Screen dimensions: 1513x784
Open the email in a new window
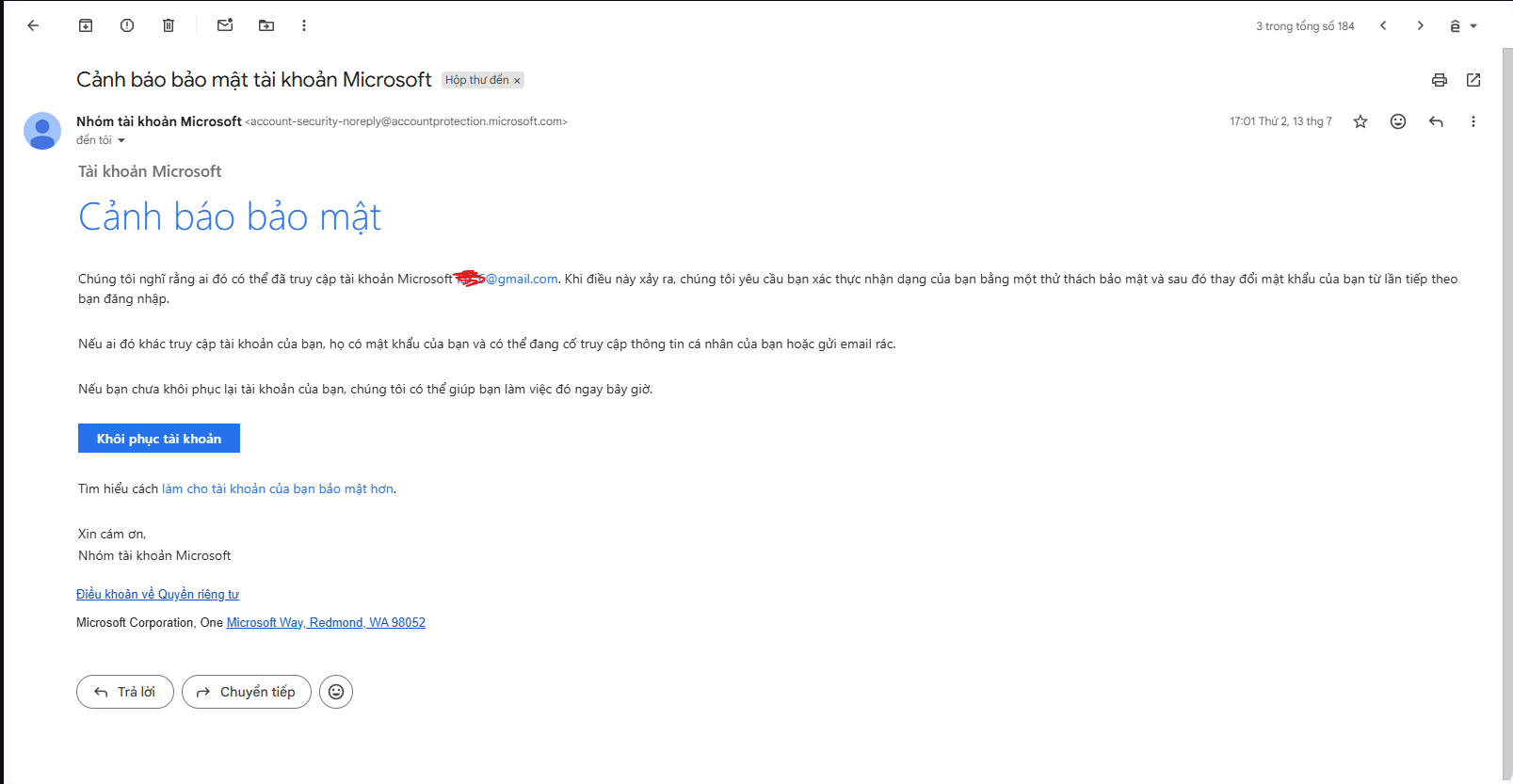pyautogui.click(x=1473, y=80)
